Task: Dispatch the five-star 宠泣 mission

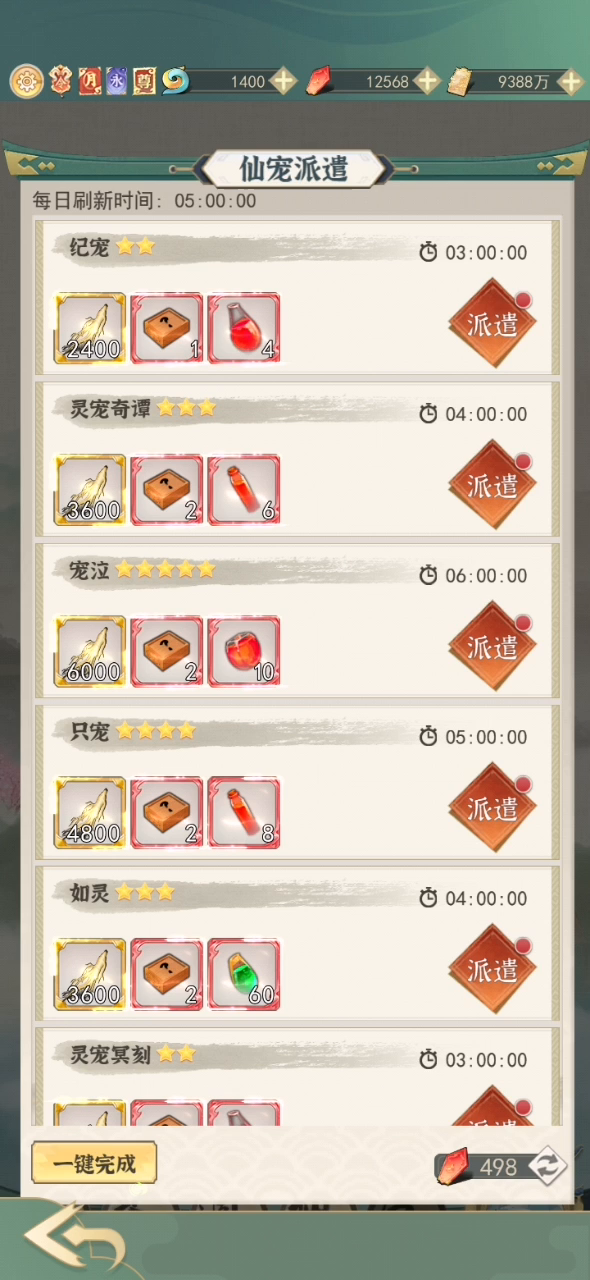Action: 492,646
